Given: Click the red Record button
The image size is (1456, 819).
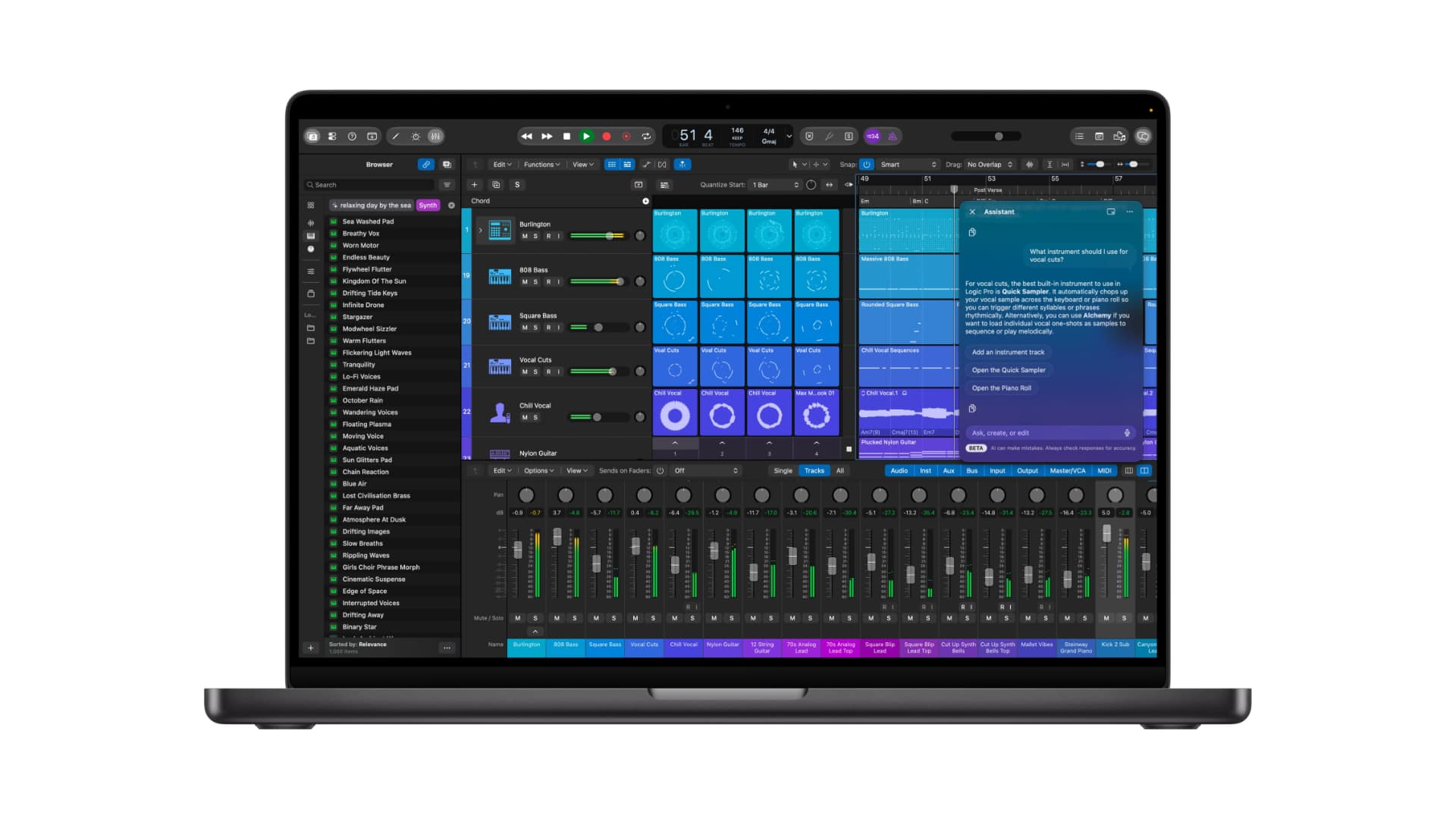Looking at the screenshot, I should (607, 136).
